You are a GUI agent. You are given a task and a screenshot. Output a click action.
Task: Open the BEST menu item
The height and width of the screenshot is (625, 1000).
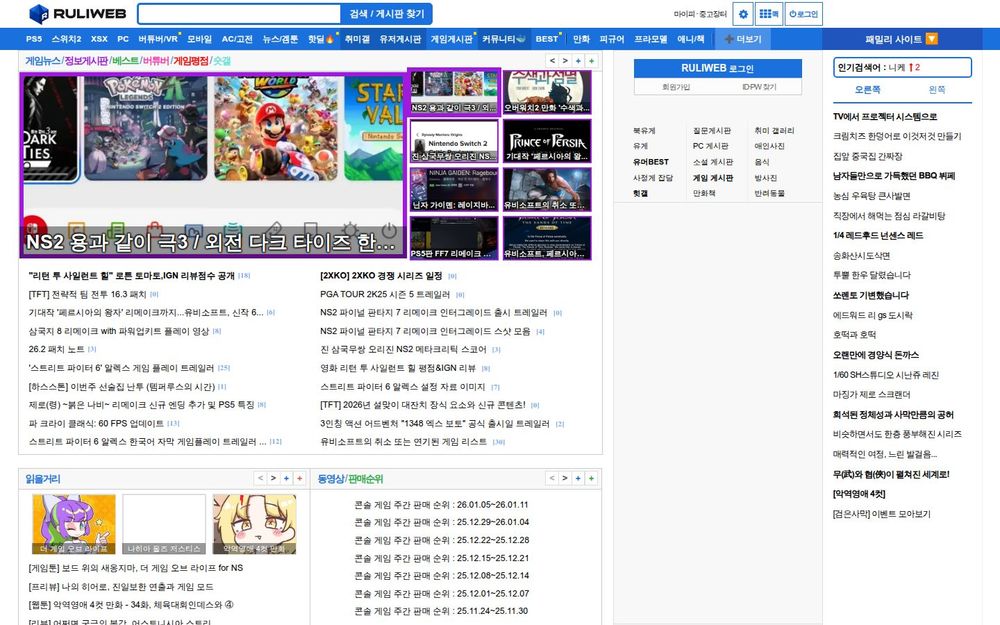tap(547, 39)
